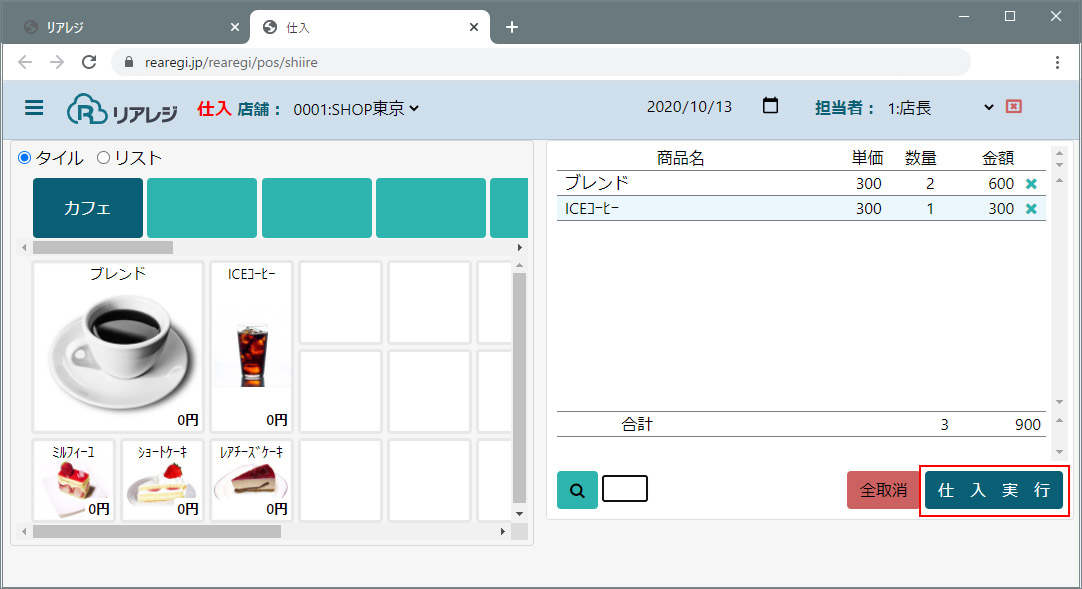Screen dimensions: 1082x589
Task: Click the address bar URL
Action: (x=231, y=62)
